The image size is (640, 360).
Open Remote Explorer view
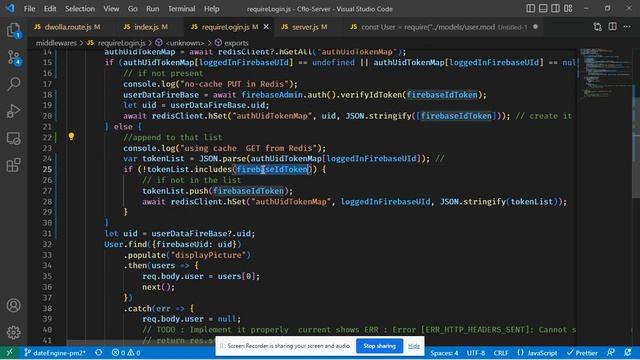[13, 138]
